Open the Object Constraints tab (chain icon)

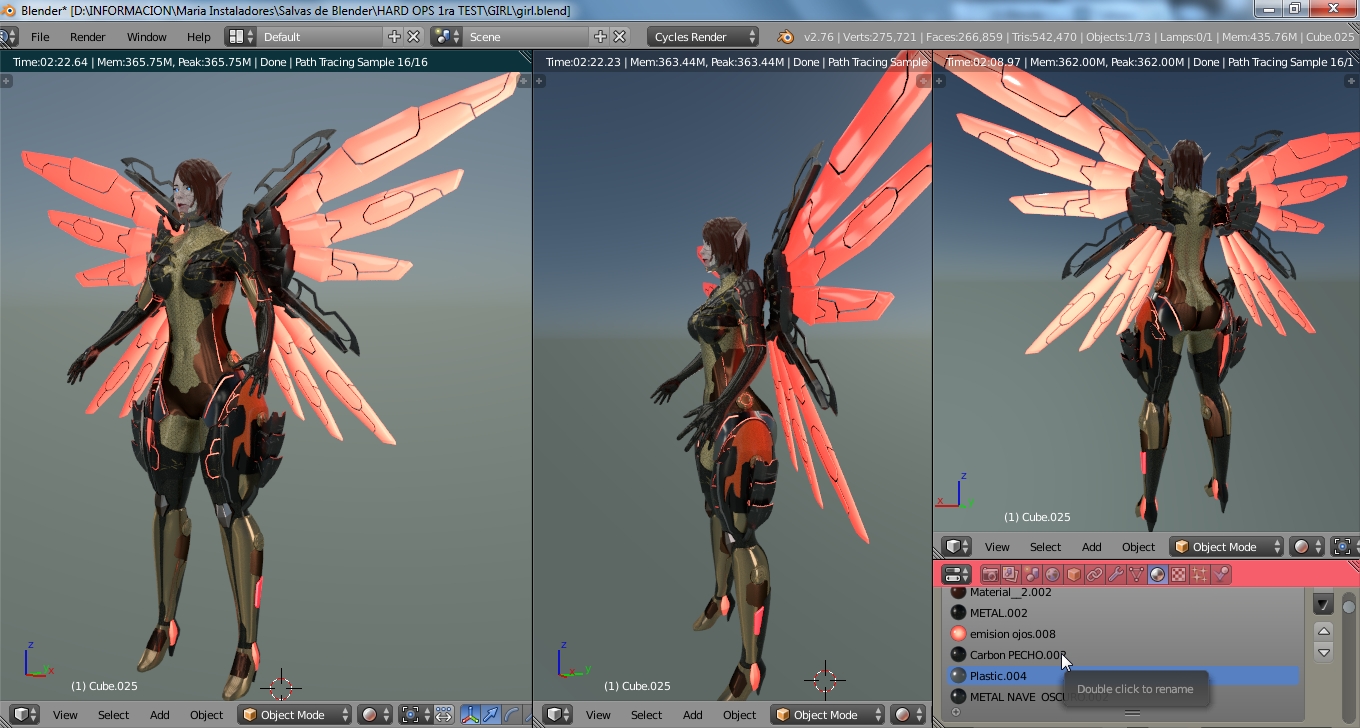coord(1094,574)
